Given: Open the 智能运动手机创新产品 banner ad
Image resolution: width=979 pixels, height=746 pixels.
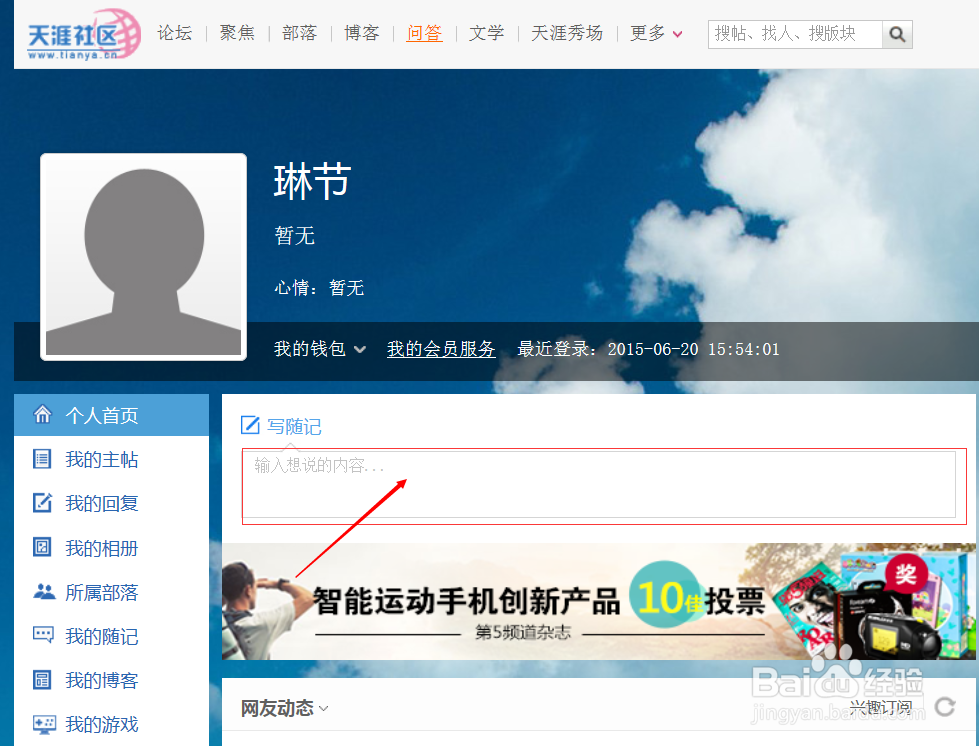Looking at the screenshot, I should click(x=599, y=601).
